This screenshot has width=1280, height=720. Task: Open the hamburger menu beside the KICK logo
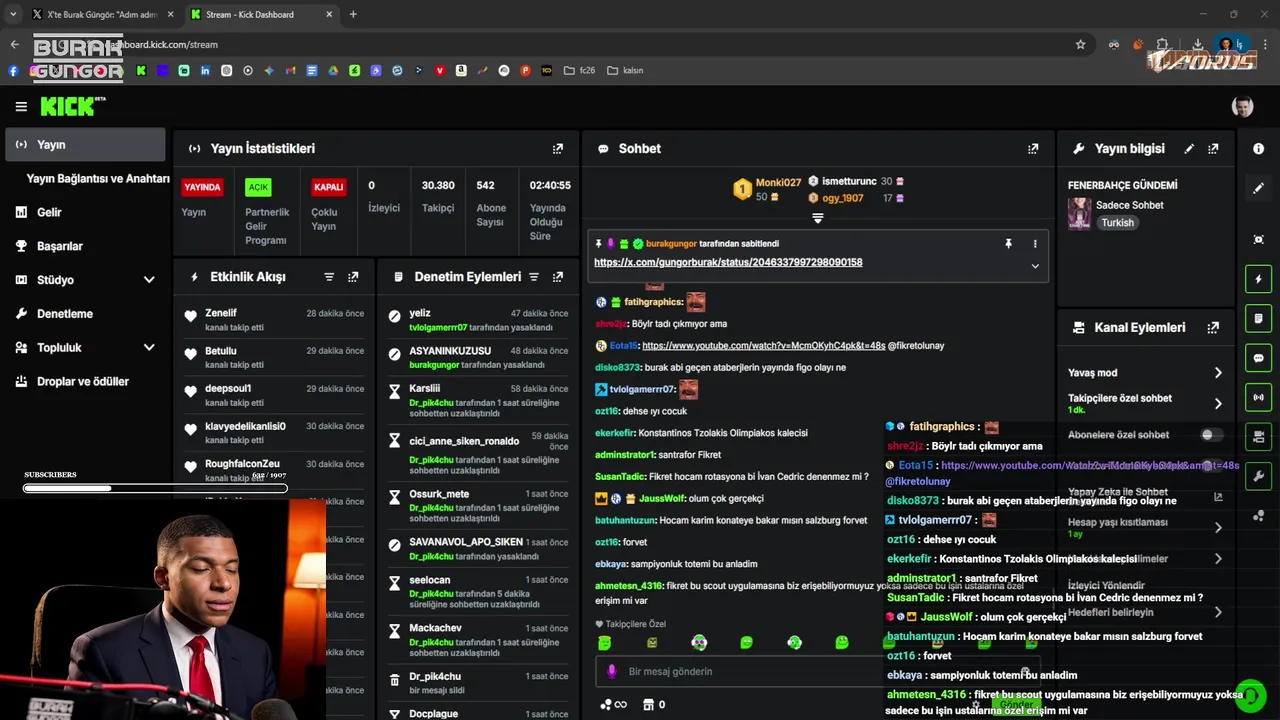point(21,106)
